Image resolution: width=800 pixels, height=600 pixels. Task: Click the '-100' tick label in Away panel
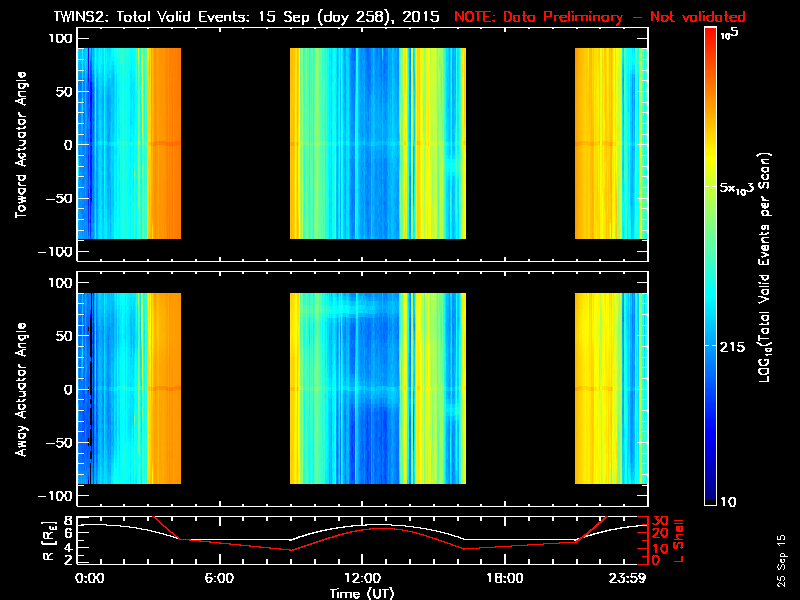[56, 496]
